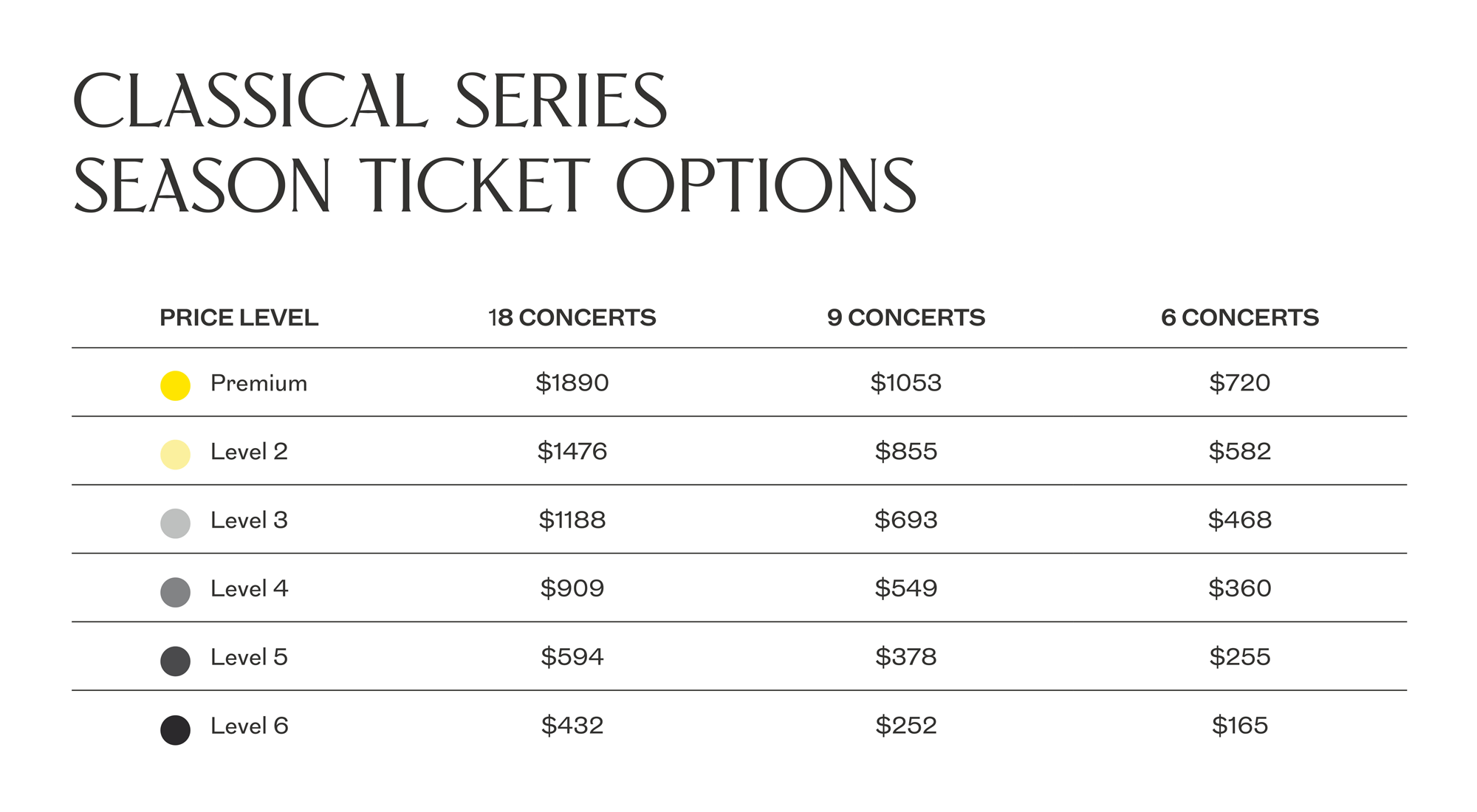This screenshot has width=1477, height=812.
Task: Click the $165 Level 6 price
Action: [1240, 726]
